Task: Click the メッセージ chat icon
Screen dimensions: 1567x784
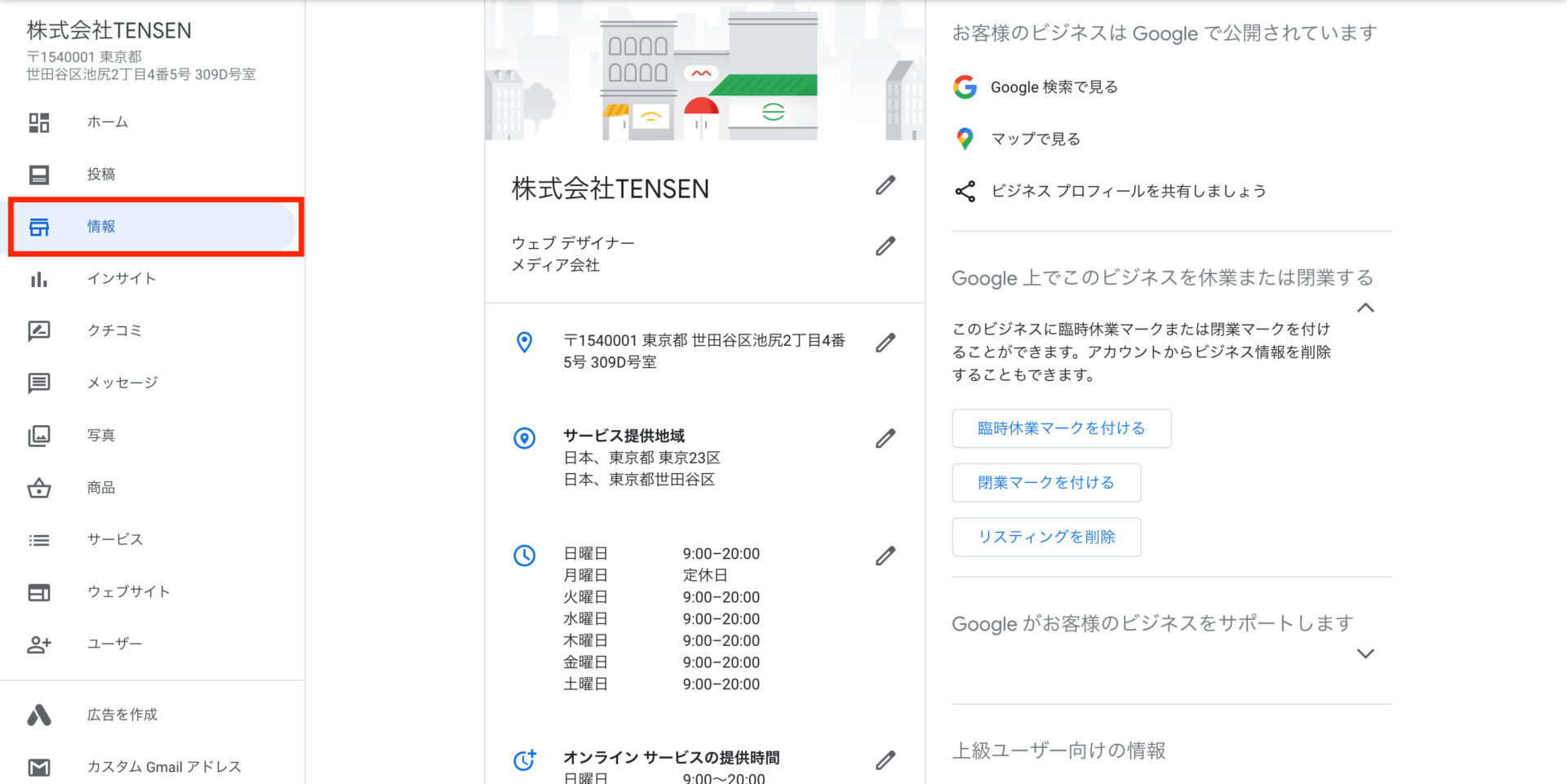Action: pos(39,383)
